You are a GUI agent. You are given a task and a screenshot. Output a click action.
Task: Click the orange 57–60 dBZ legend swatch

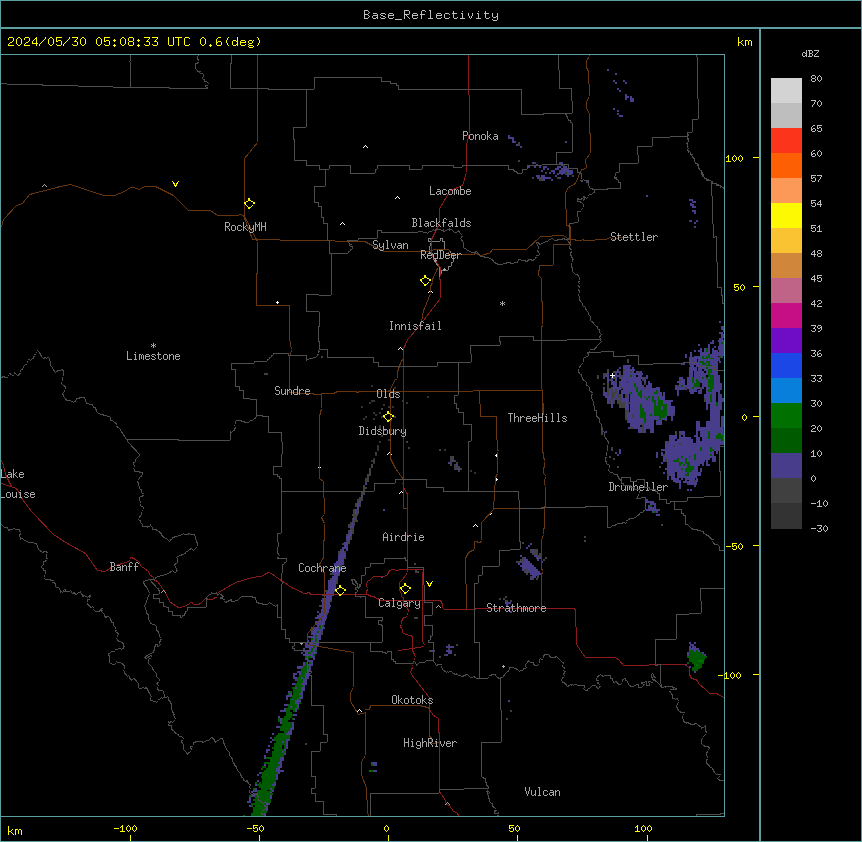786,165
